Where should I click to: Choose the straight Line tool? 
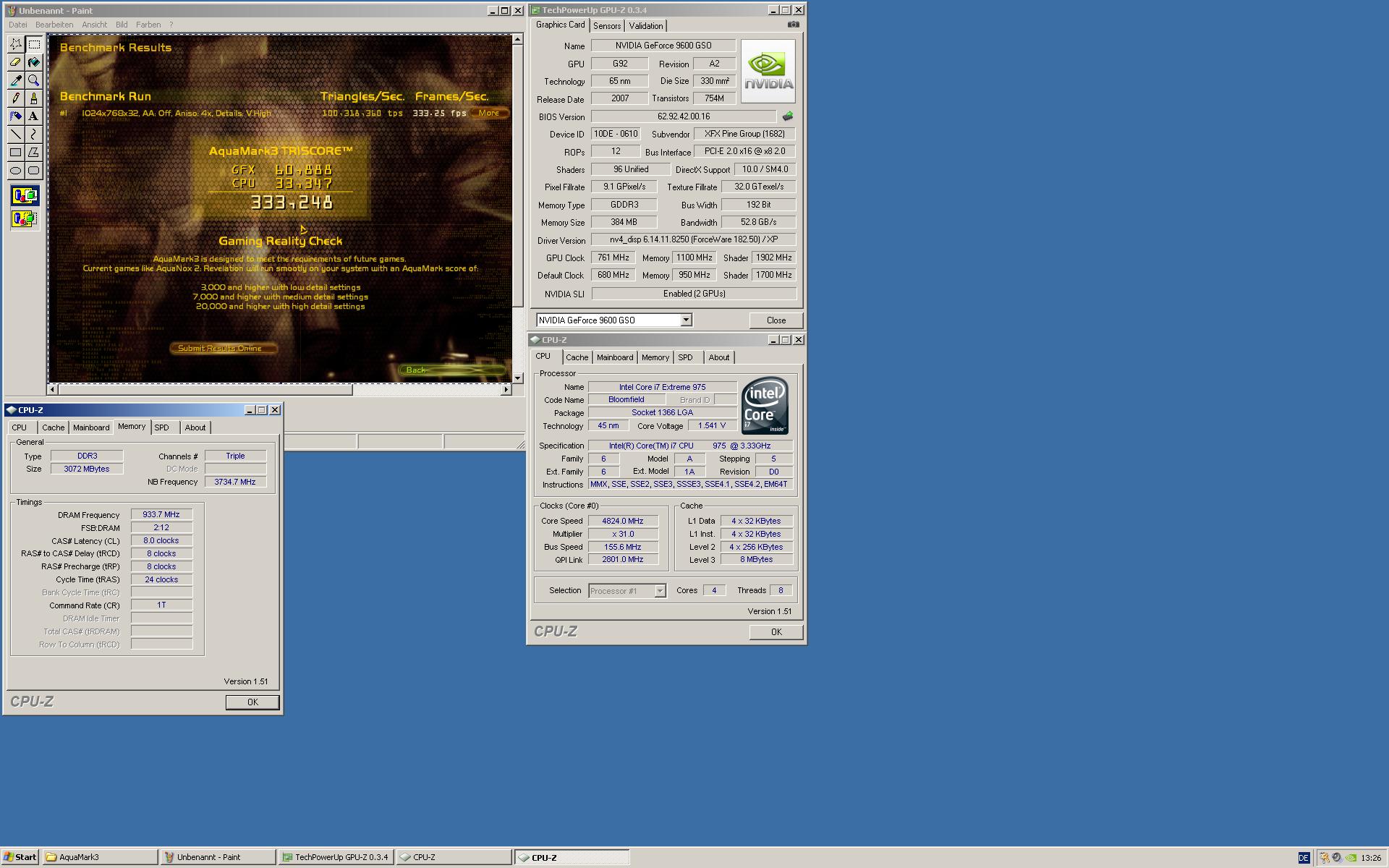(x=15, y=135)
